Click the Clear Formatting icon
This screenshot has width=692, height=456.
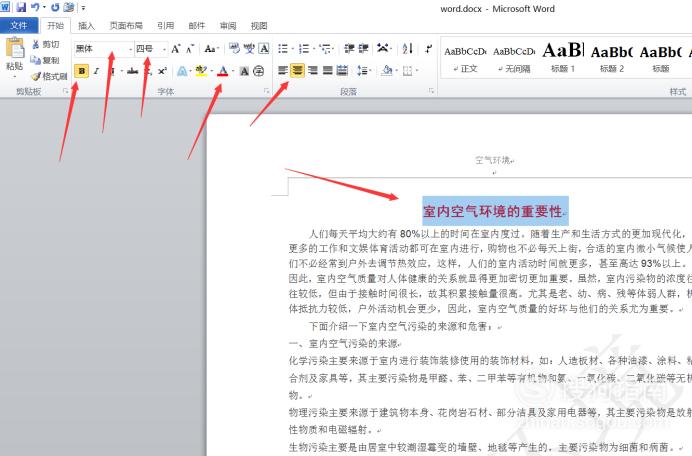(234, 49)
